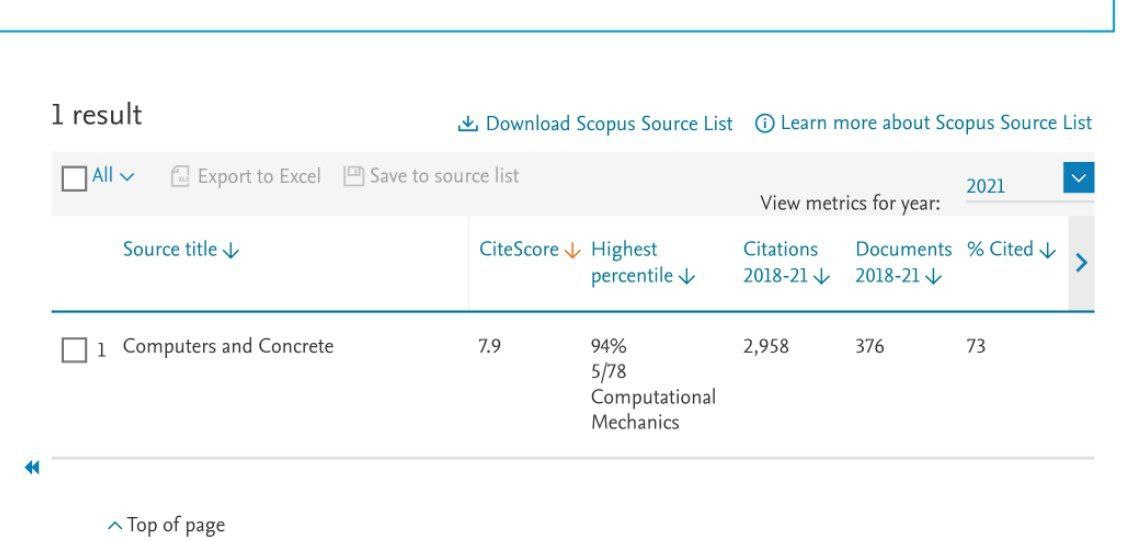Click the orange CiteScore sort arrow
1127x540 pixels.
573,251
